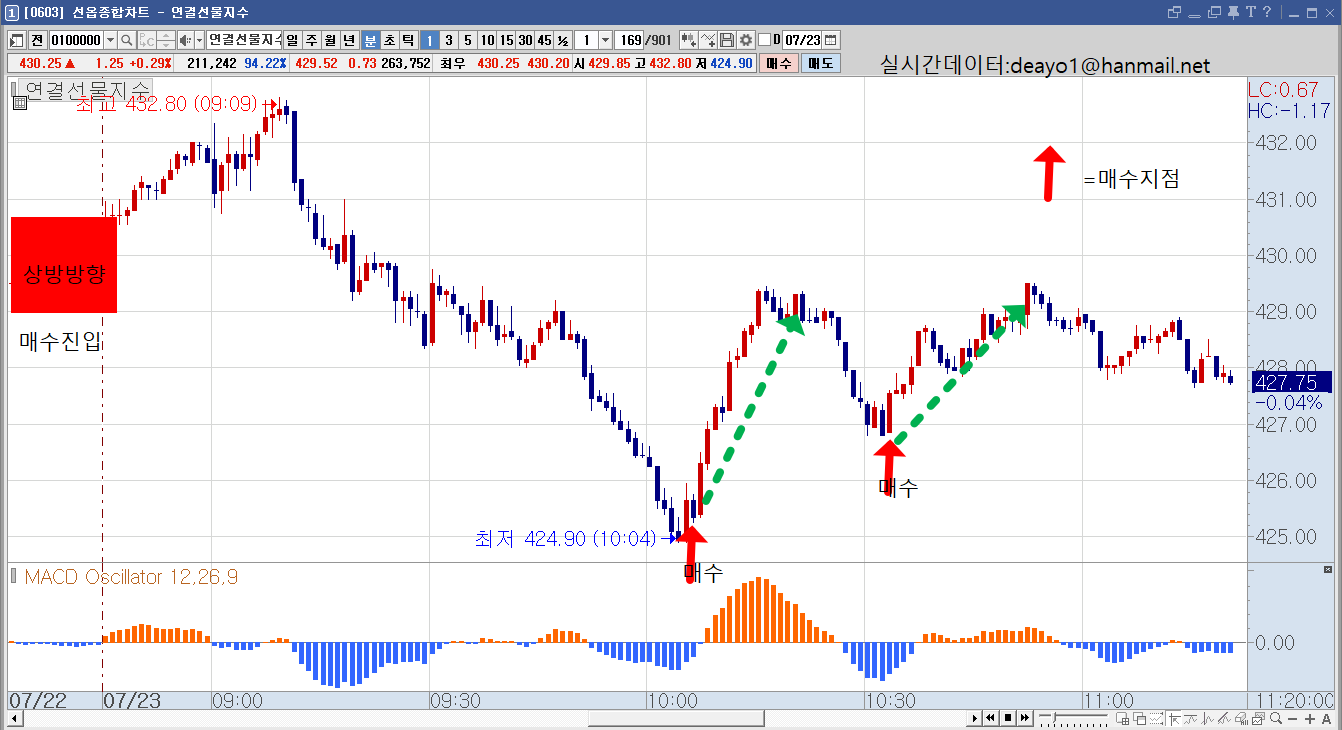Viewport: 1342px width, 730px height.
Task: Open the small dropdown next to the speaker icon
Action: [199, 40]
